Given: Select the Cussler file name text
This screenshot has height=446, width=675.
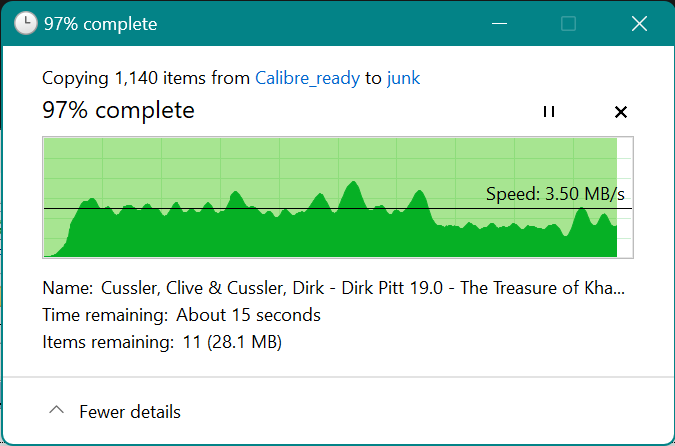Looking at the screenshot, I should (x=363, y=288).
